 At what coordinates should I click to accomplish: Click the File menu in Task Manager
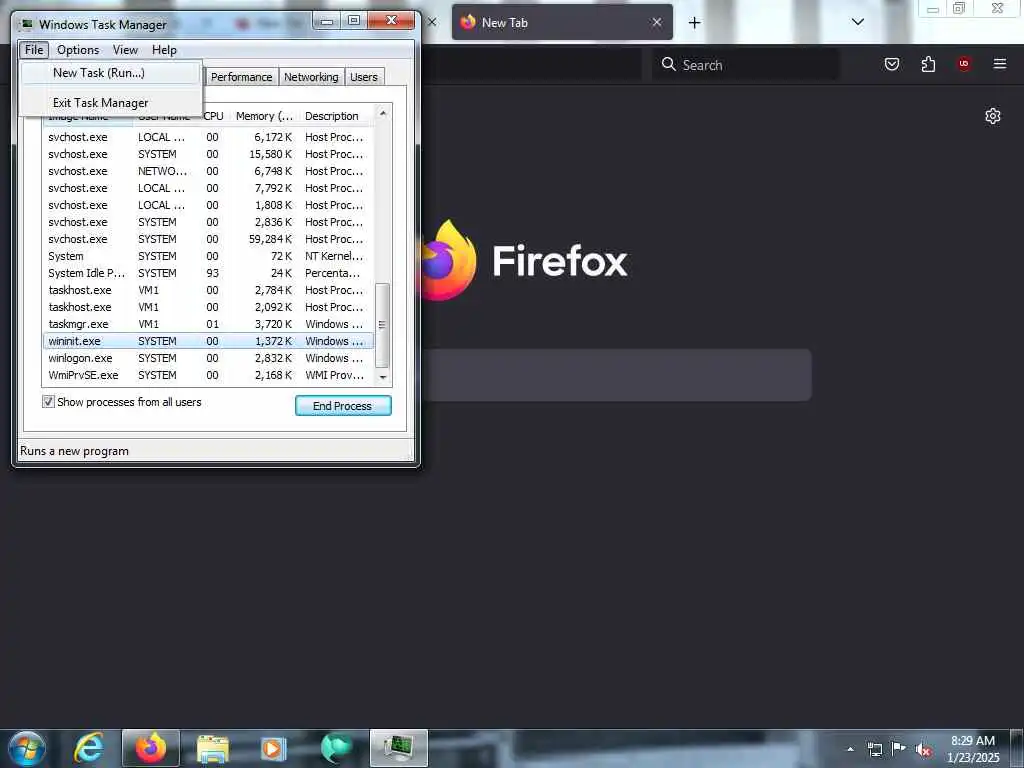pyautogui.click(x=34, y=50)
